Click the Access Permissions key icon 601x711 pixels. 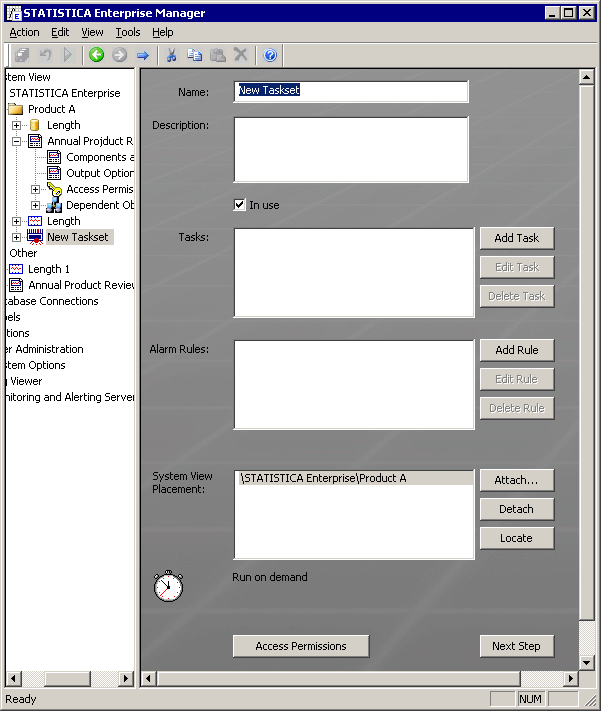point(54,189)
